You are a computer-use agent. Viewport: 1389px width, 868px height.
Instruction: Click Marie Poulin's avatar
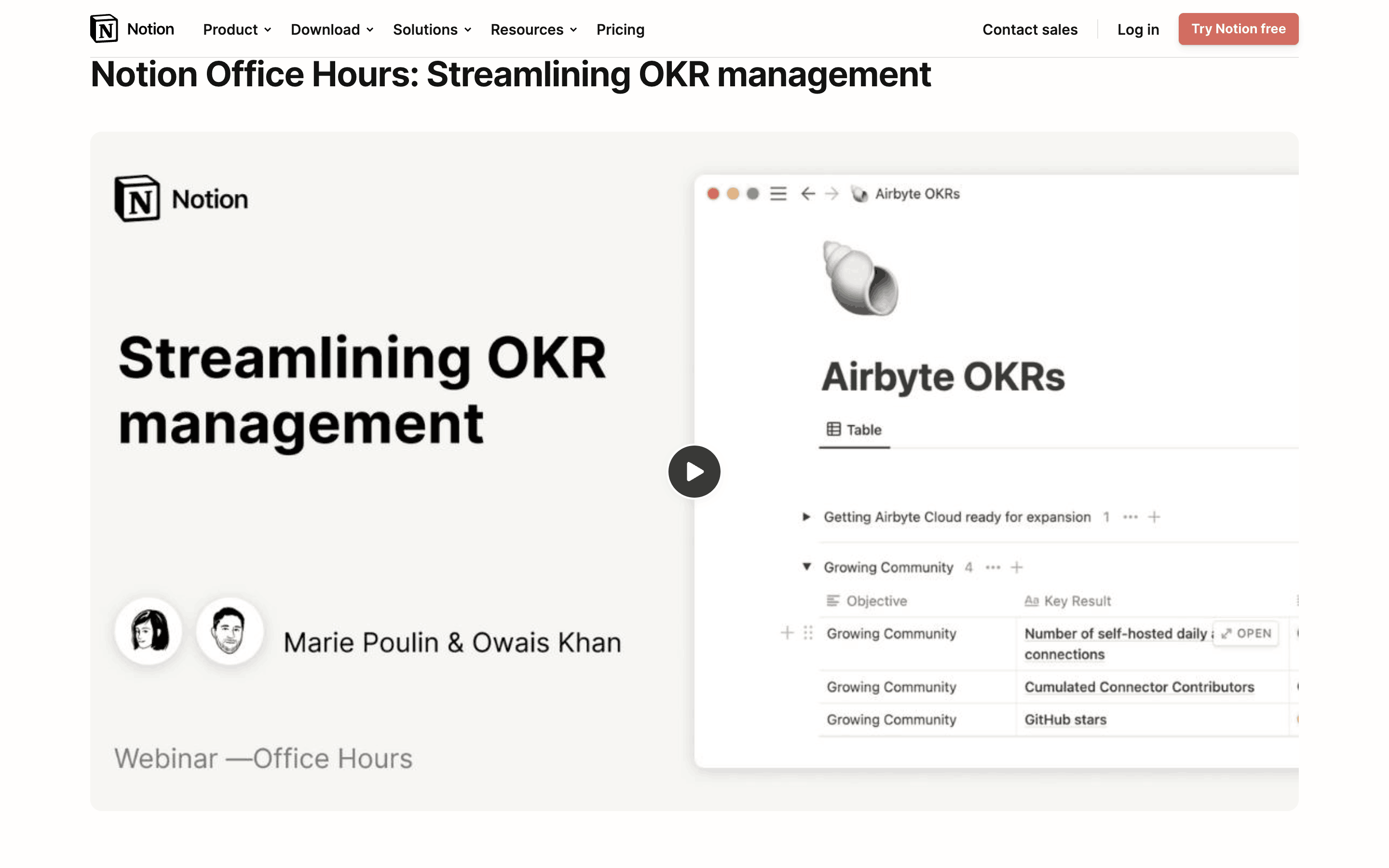[149, 631]
